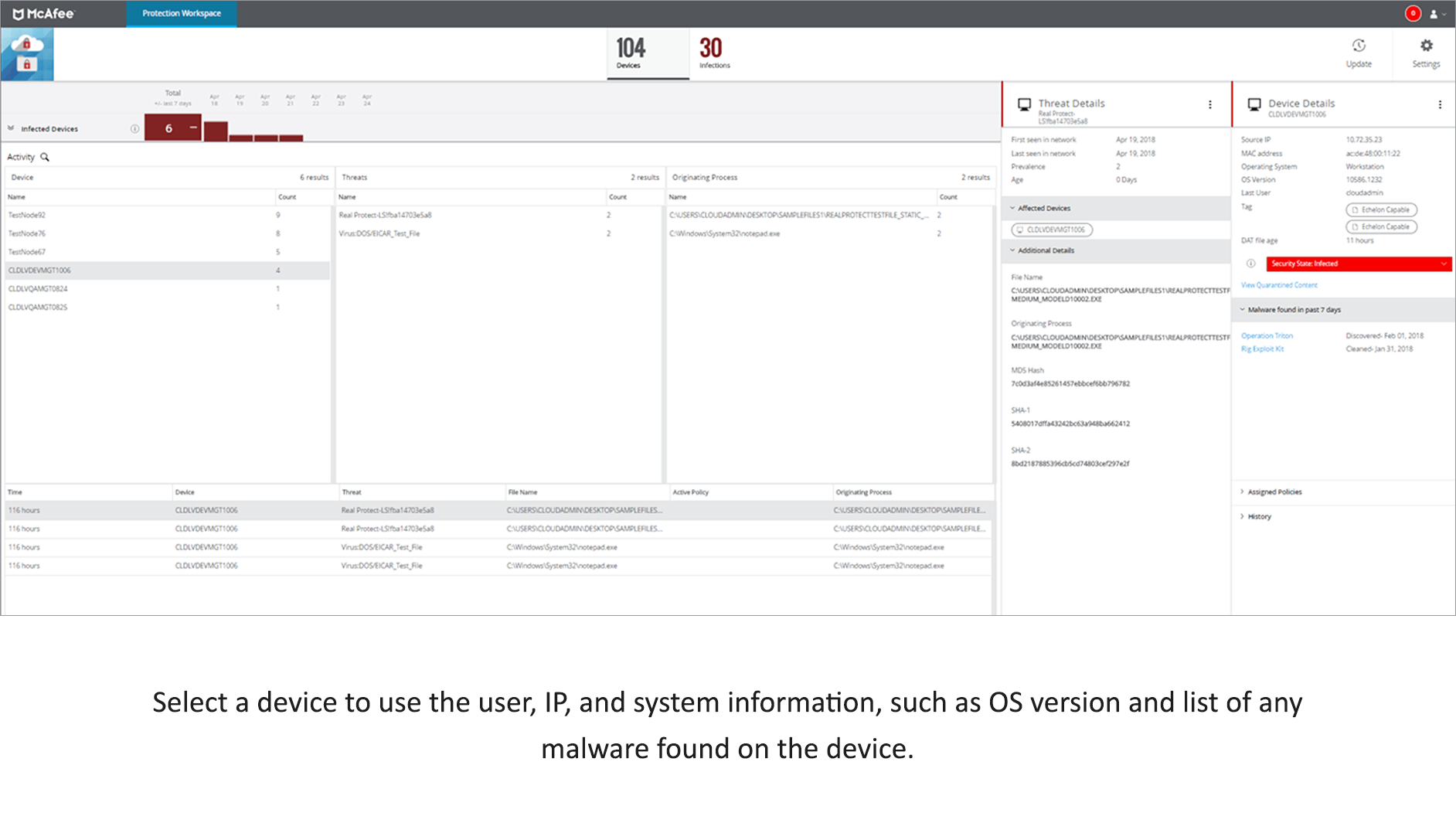Image resolution: width=1456 pixels, height=840 pixels.
Task: Click the first Echelon Capable tag
Action: (x=1381, y=209)
